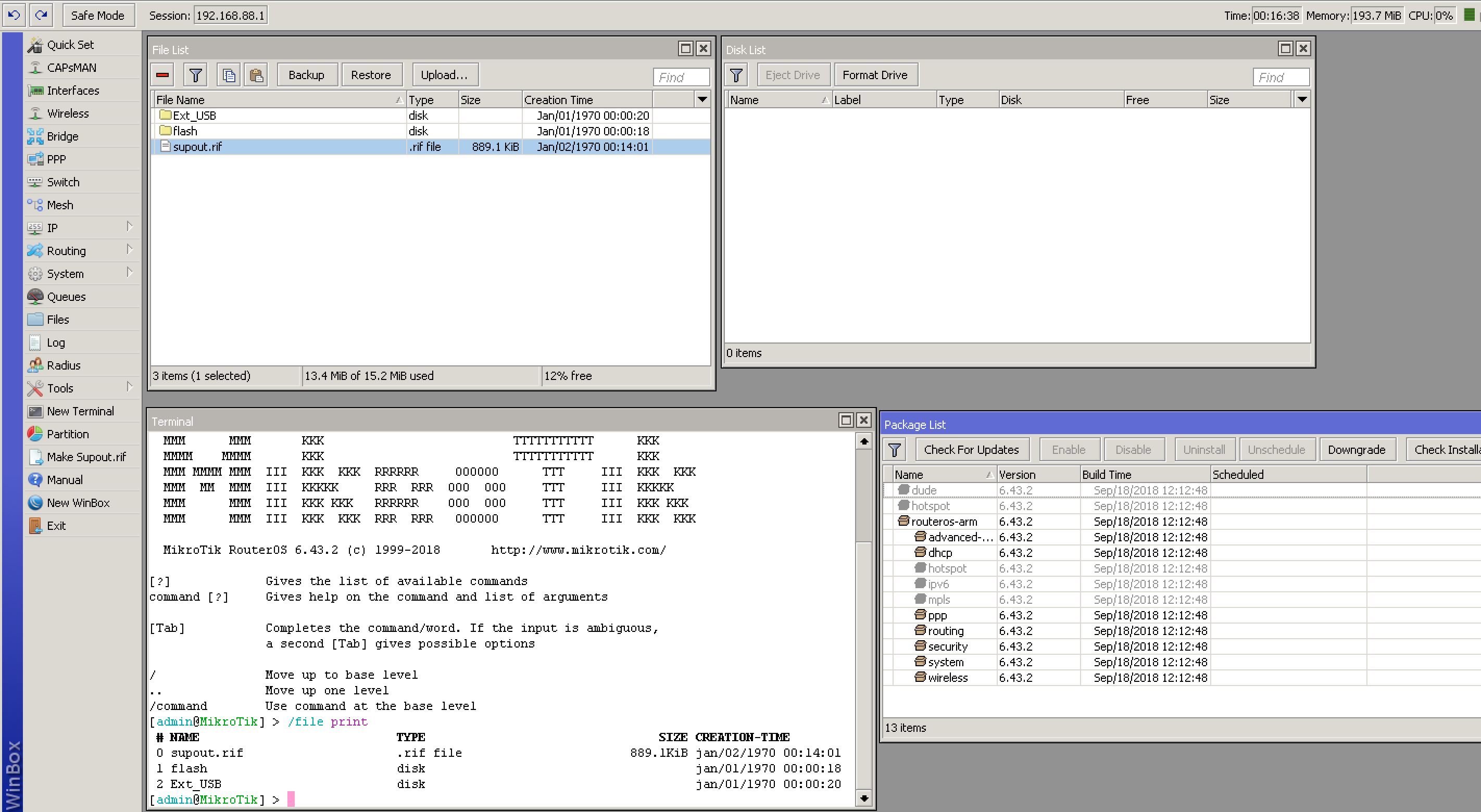The width and height of the screenshot is (1481, 812).
Task: Click Terminal scrollbar up arrow
Action: point(863,442)
